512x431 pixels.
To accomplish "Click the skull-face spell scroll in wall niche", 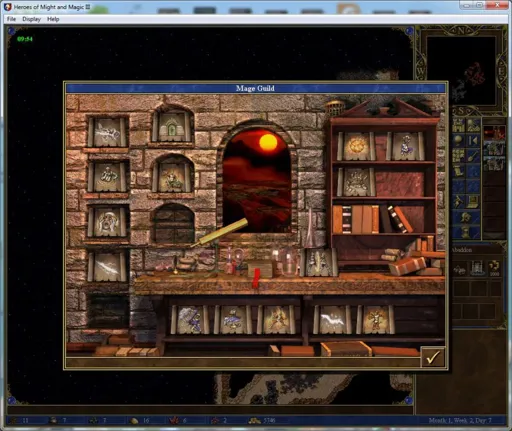I will 107,221.
